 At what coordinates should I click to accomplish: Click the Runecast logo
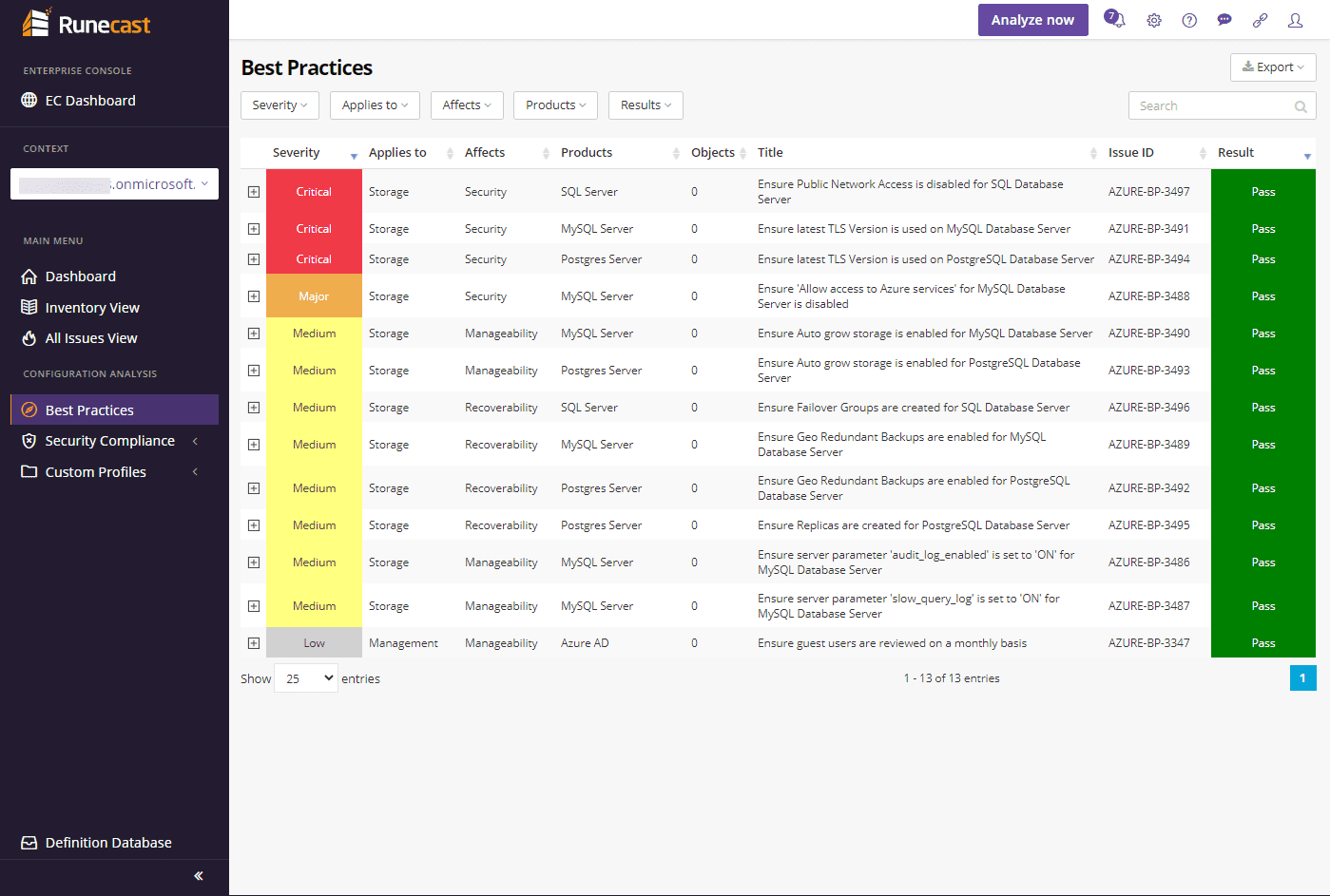(87, 24)
